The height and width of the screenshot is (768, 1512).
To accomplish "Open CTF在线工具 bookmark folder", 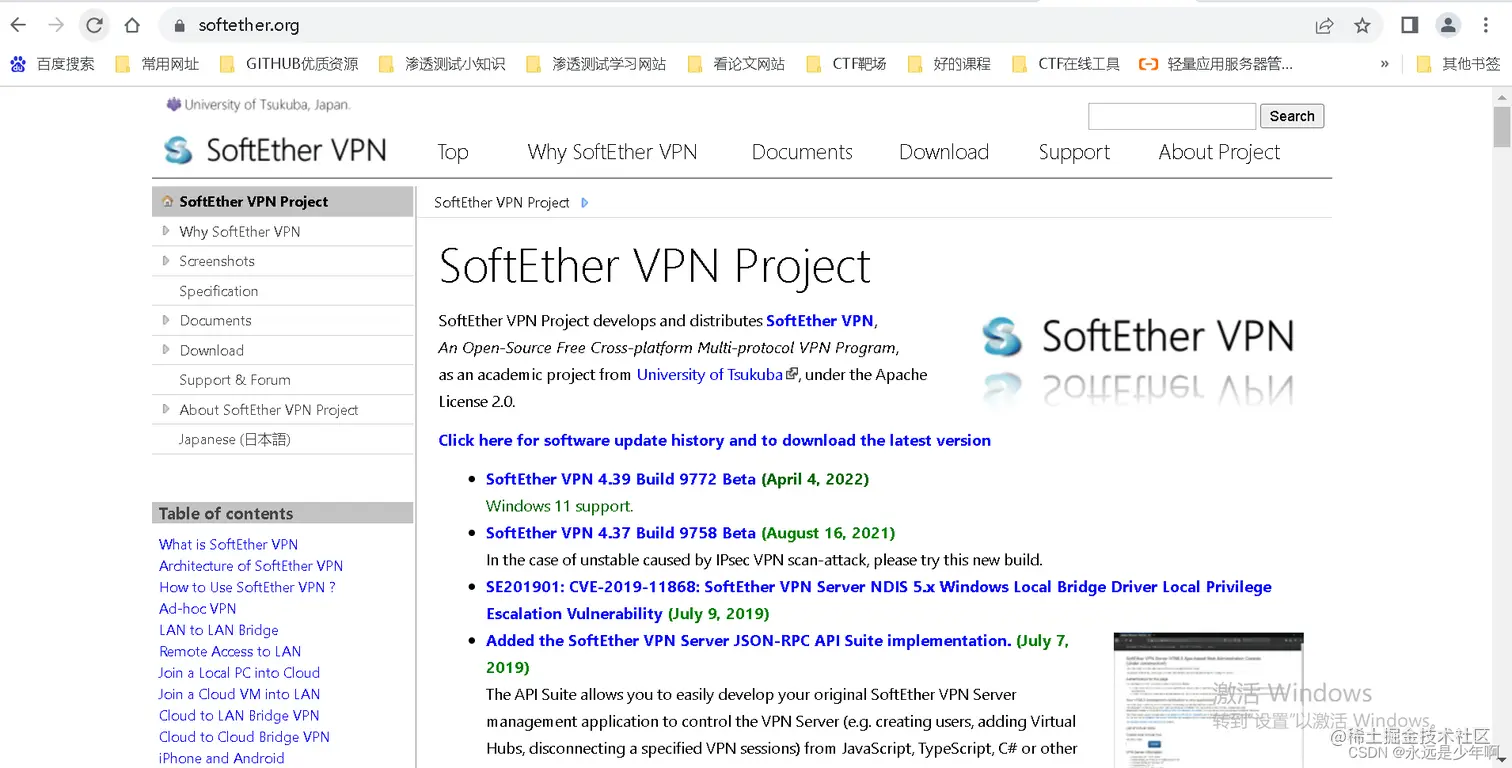I will (x=1066, y=64).
